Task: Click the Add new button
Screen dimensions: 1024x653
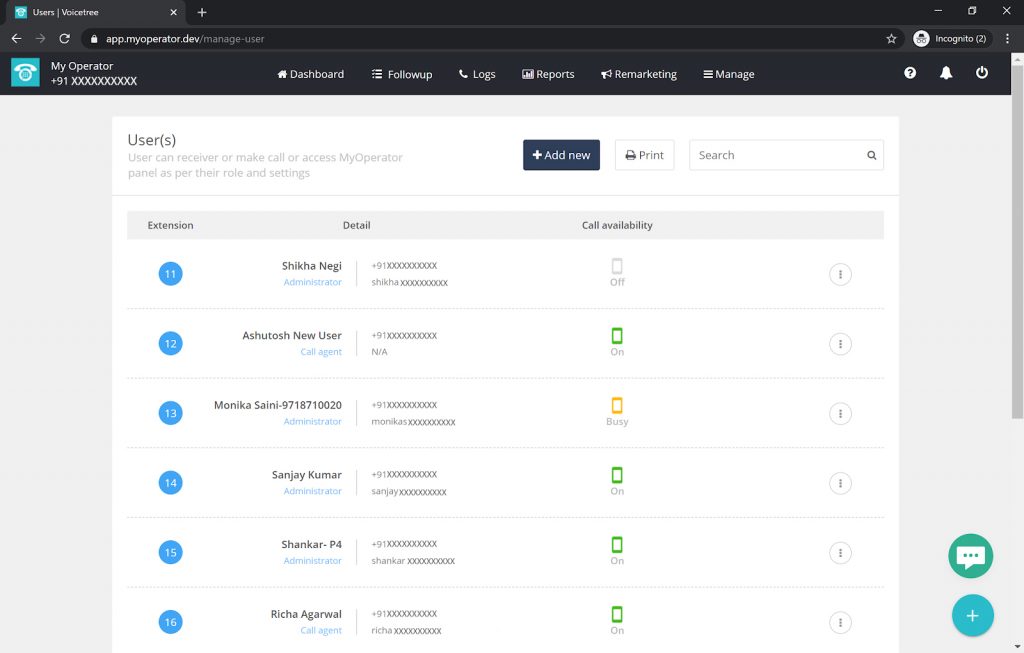Action: click(561, 155)
